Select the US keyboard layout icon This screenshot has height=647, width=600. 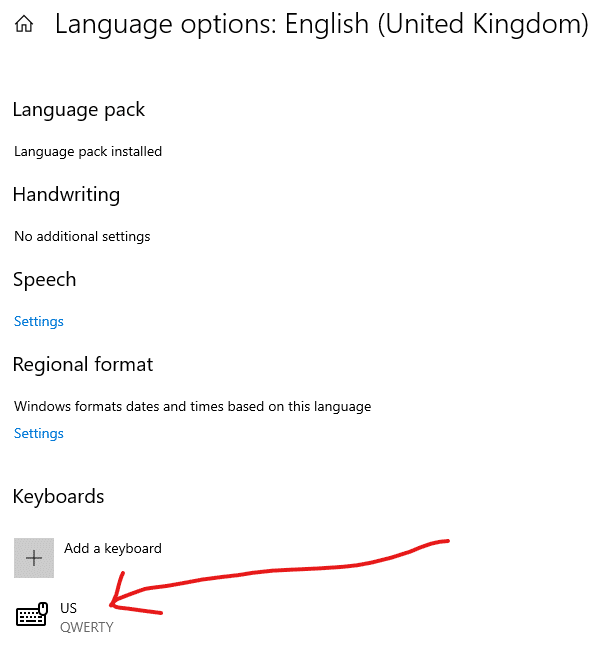click(32, 615)
